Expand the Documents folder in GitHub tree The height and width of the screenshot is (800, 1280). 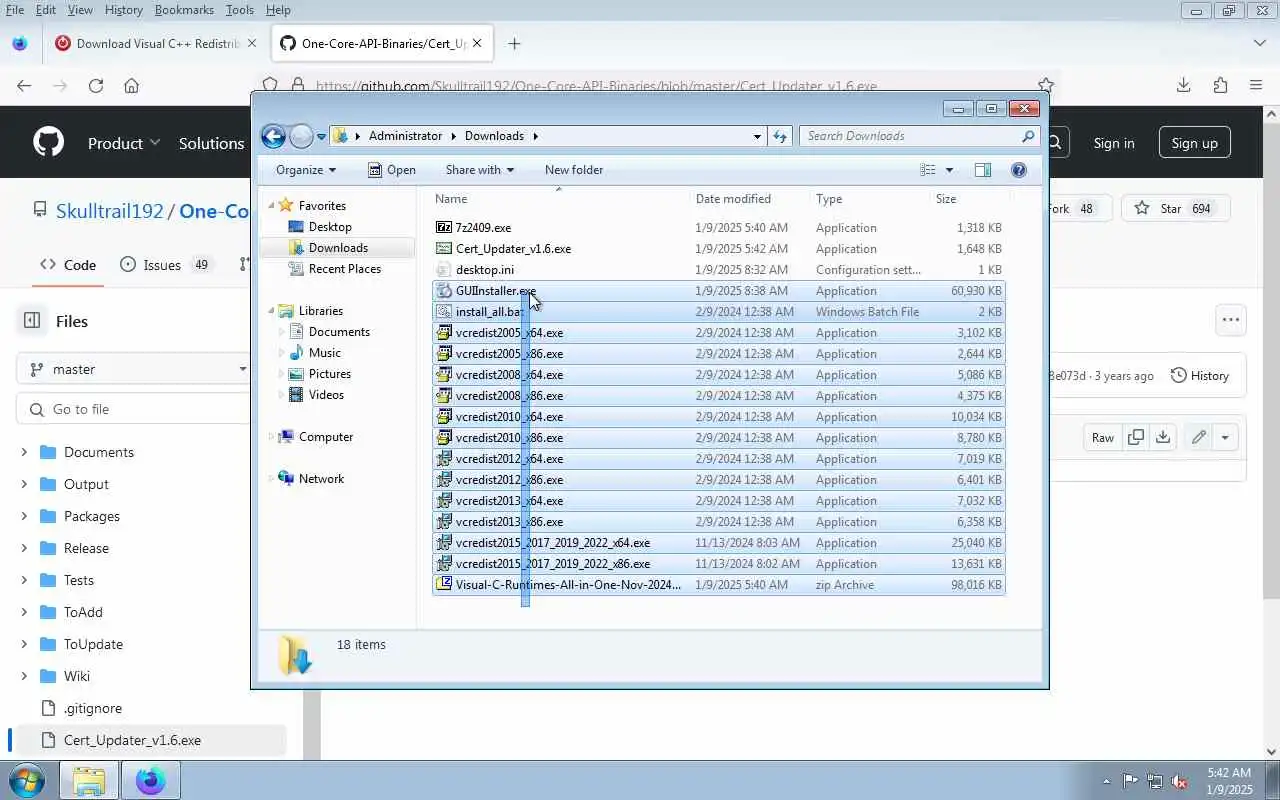(24, 452)
